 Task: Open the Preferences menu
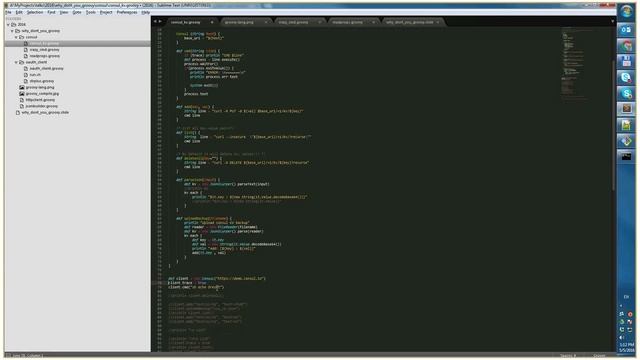pyautogui.click(x=127, y=12)
